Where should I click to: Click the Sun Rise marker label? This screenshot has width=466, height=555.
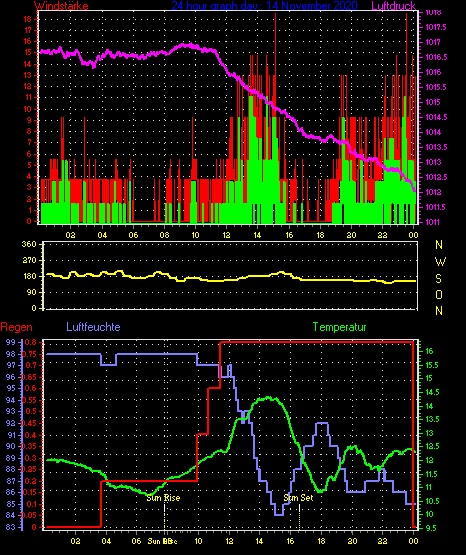pos(163,498)
